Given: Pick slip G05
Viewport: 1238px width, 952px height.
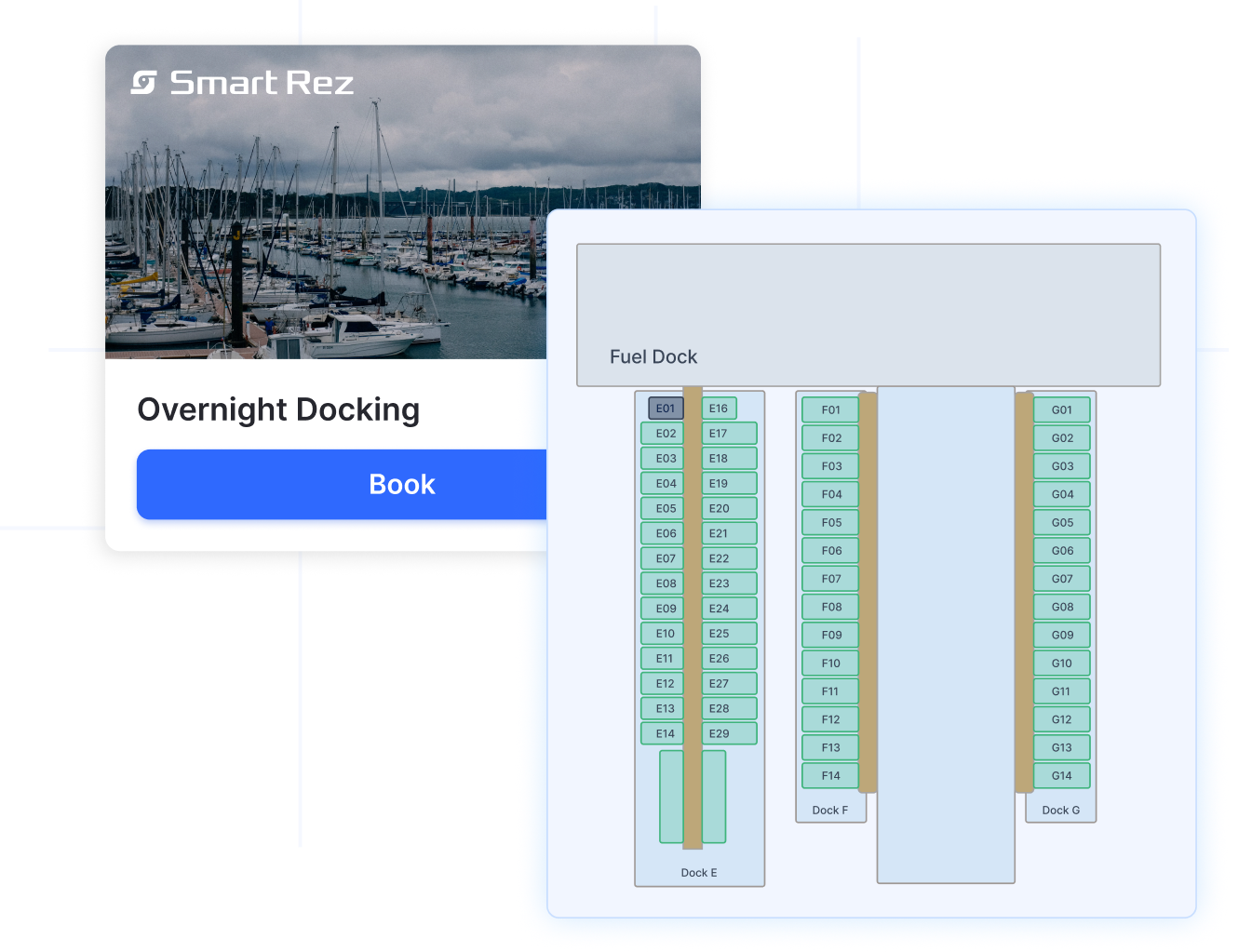Looking at the screenshot, I should [1062, 523].
